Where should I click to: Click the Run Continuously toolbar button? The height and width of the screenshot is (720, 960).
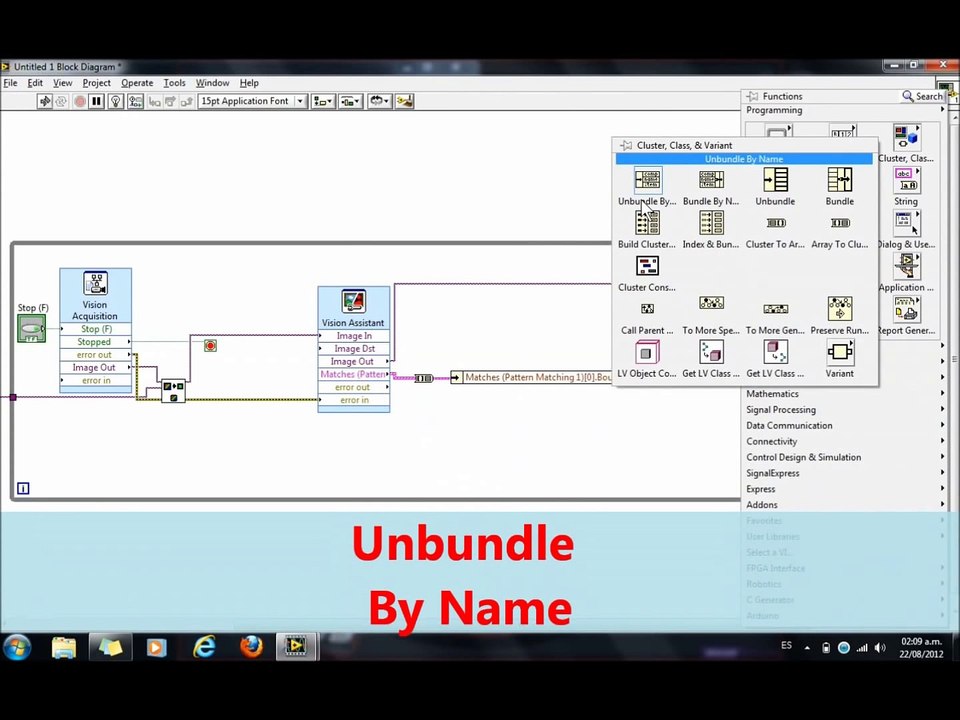(61, 101)
